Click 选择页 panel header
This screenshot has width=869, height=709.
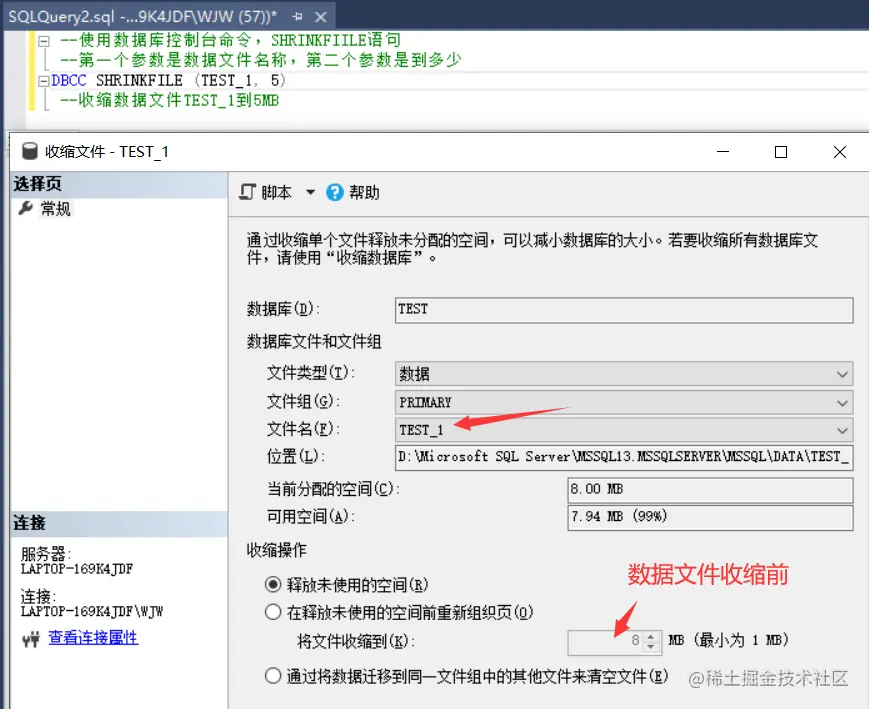click(119, 184)
